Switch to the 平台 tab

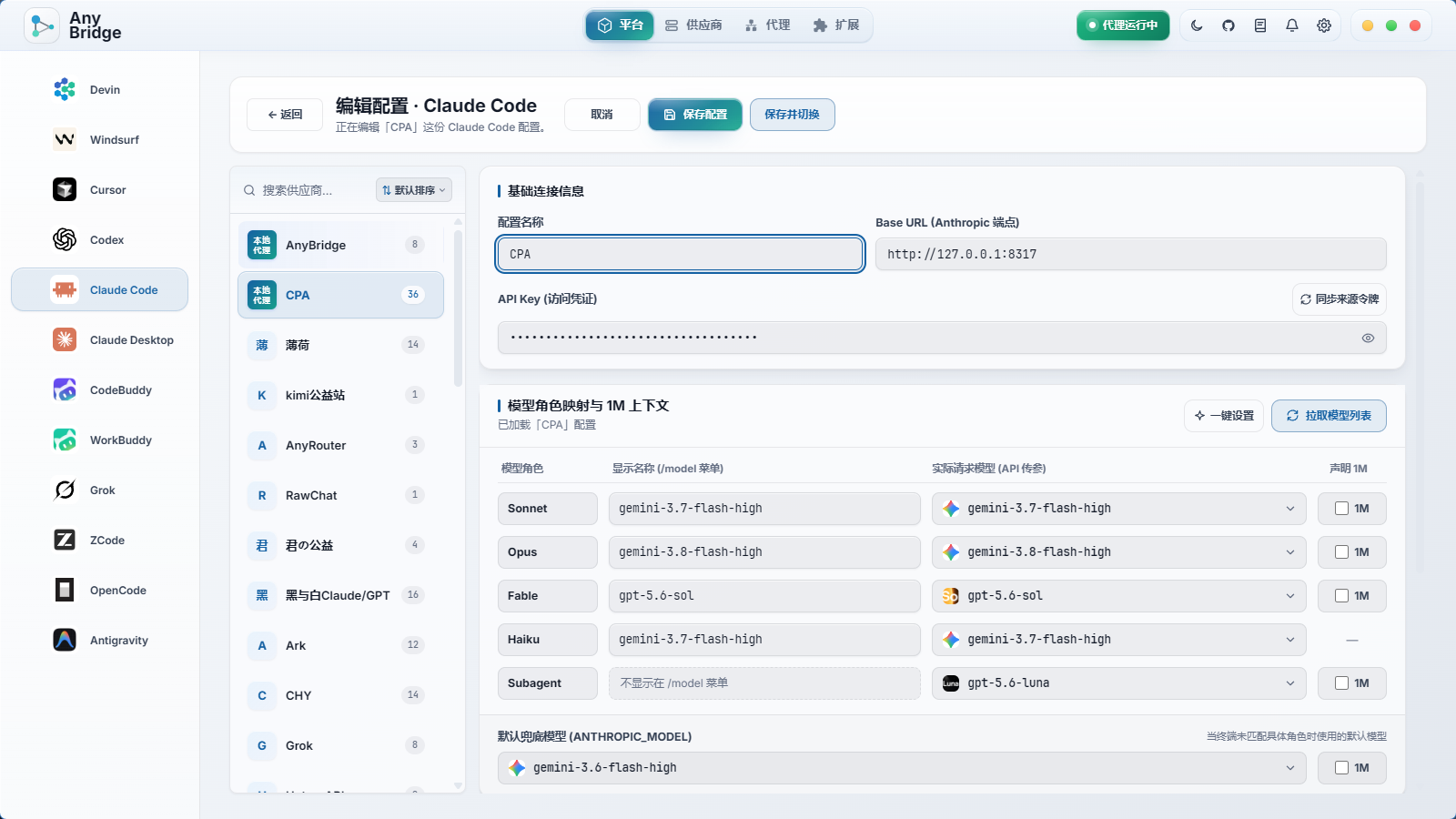620,25
